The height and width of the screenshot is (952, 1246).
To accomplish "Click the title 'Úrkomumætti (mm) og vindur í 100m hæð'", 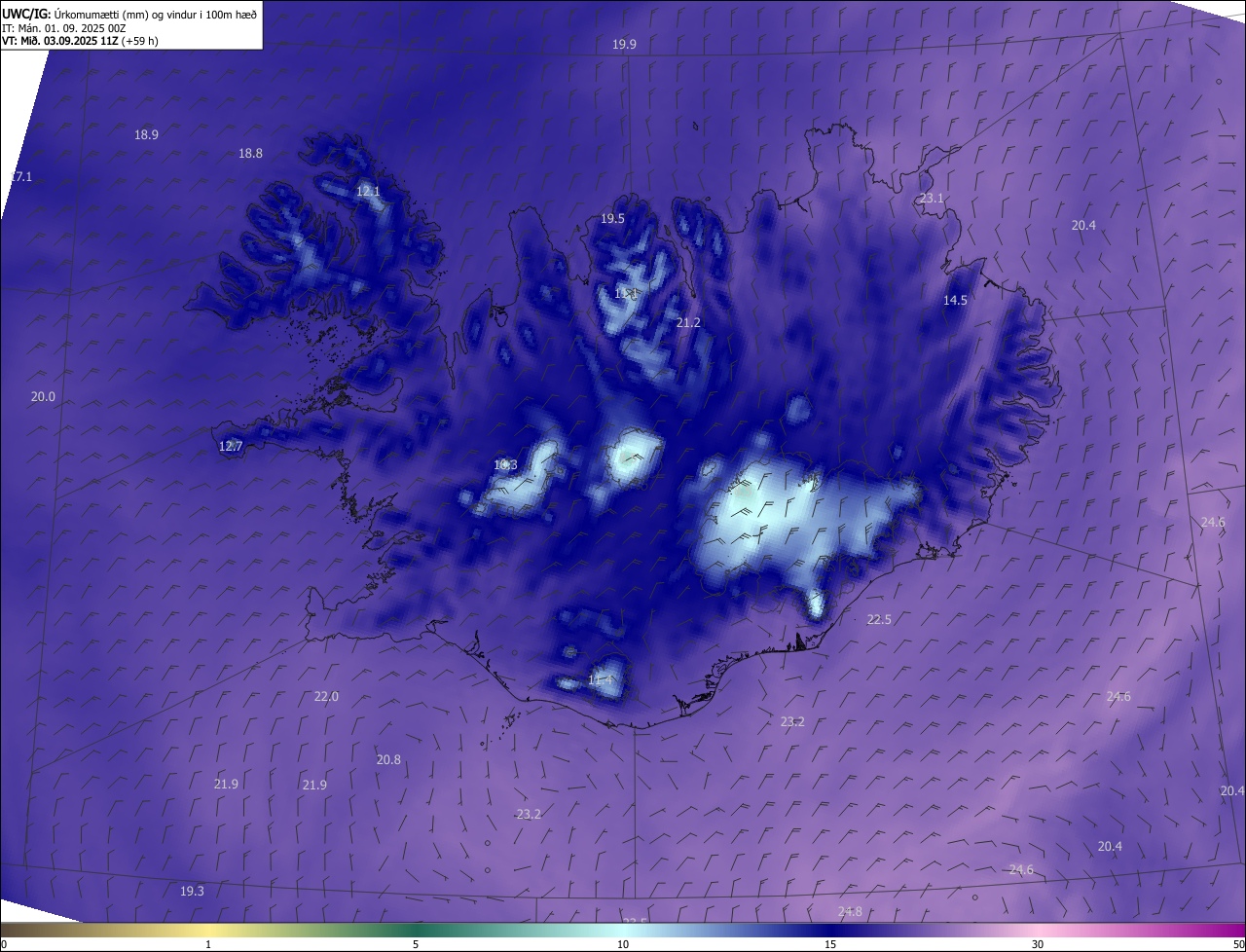I will point(156,15).
